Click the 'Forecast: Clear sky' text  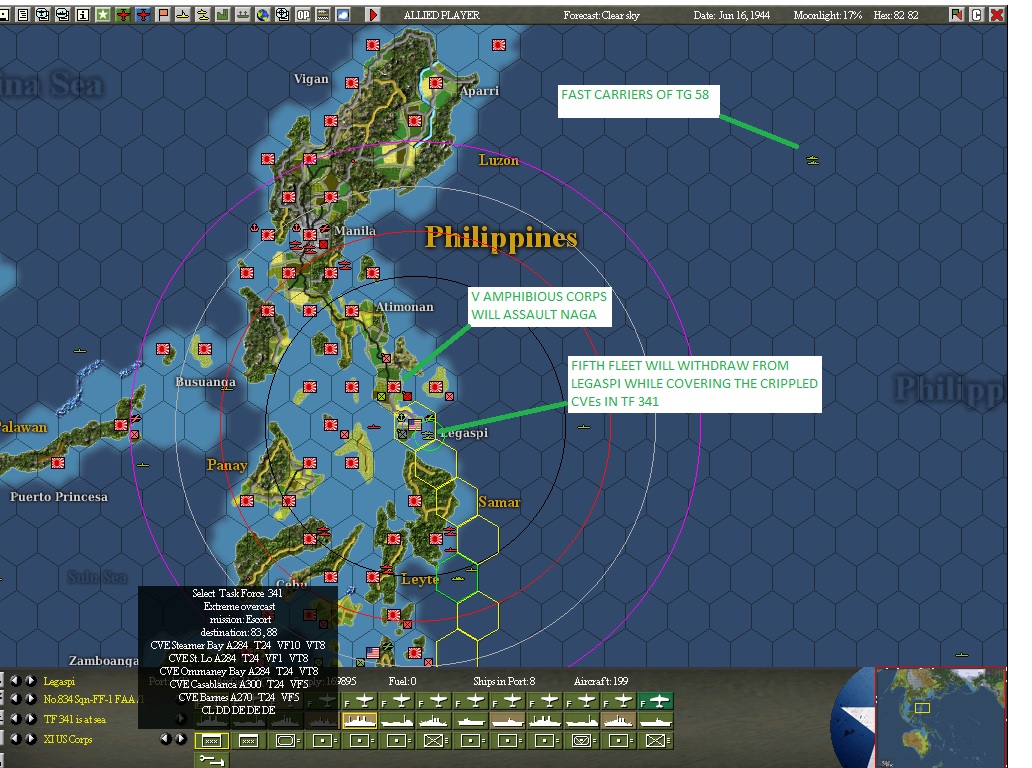pyautogui.click(x=601, y=14)
